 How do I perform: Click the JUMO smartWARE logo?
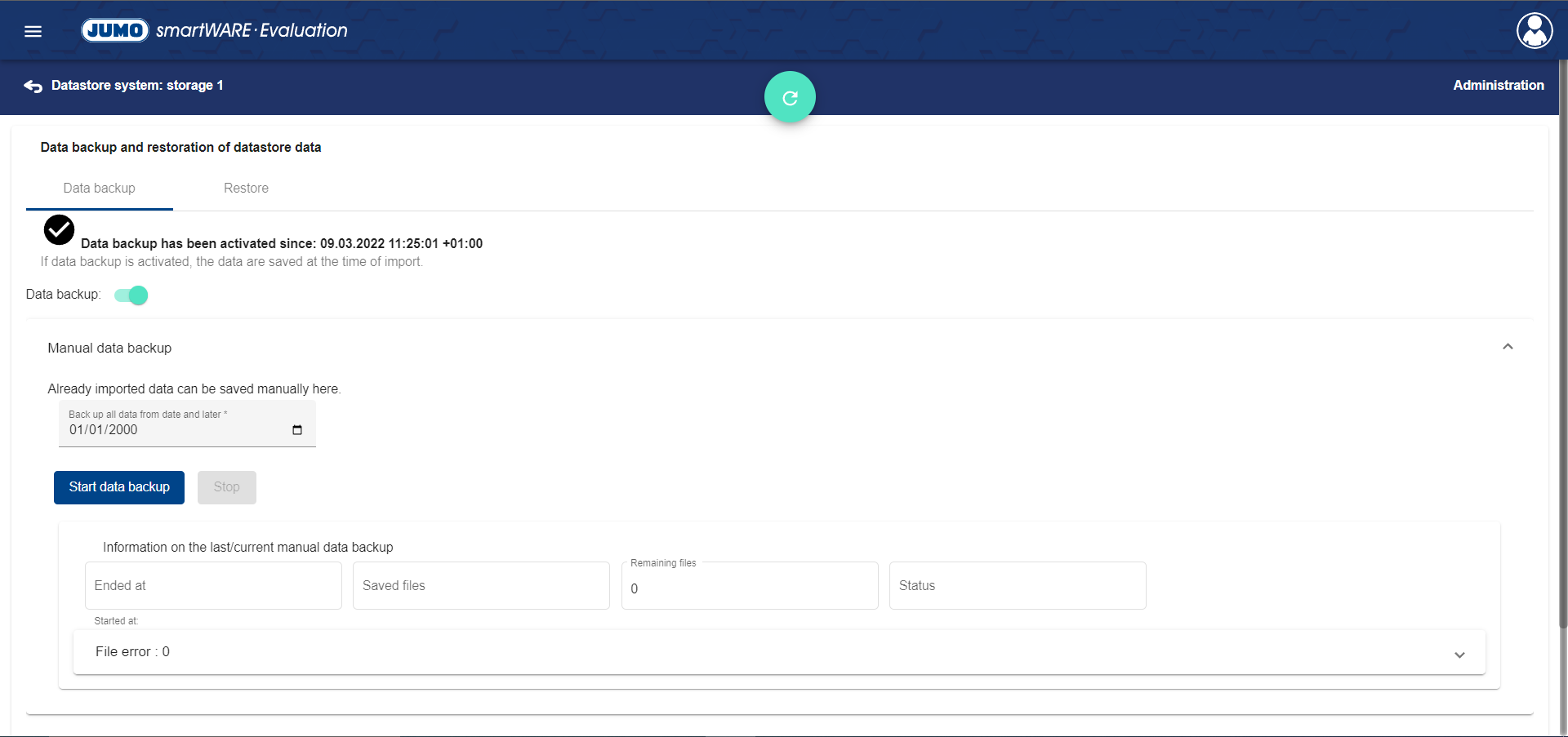tap(214, 30)
